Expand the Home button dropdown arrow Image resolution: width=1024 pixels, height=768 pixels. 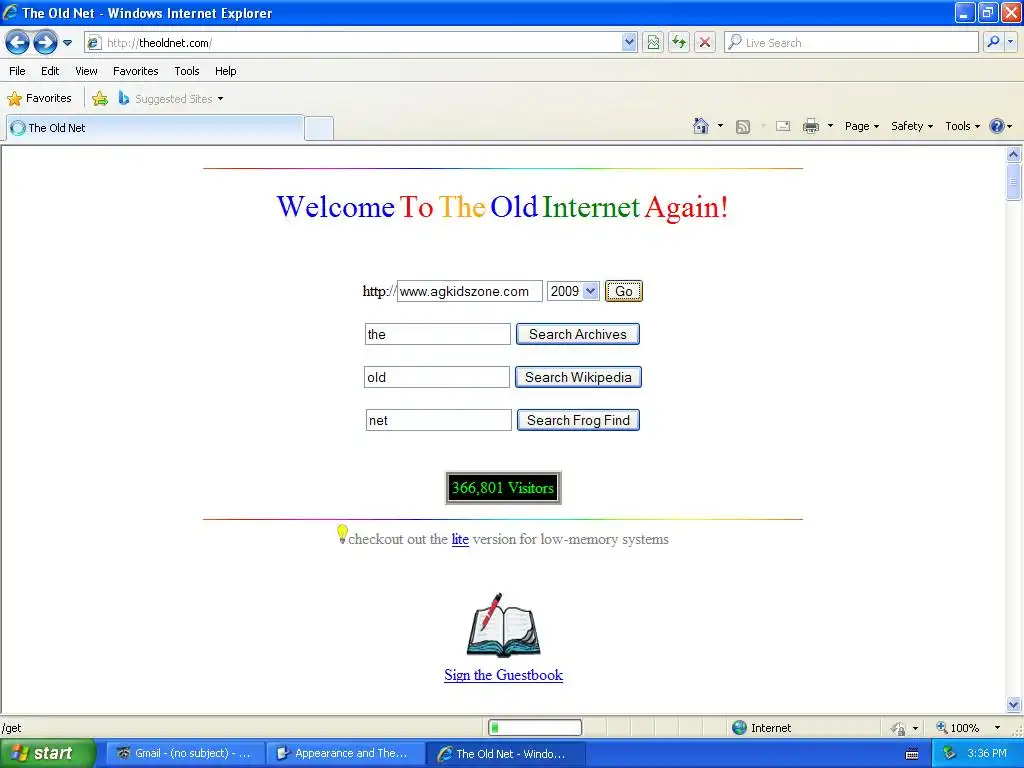(x=720, y=126)
